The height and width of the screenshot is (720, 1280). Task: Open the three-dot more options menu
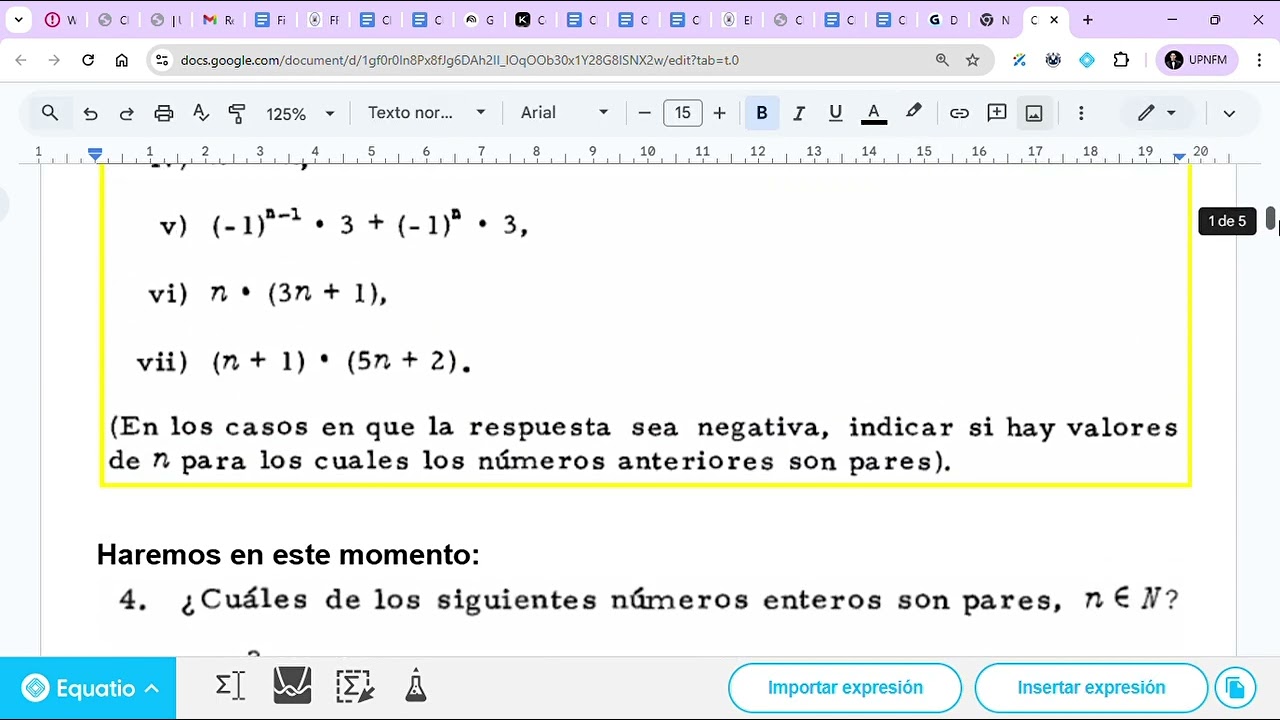pos(1081,113)
